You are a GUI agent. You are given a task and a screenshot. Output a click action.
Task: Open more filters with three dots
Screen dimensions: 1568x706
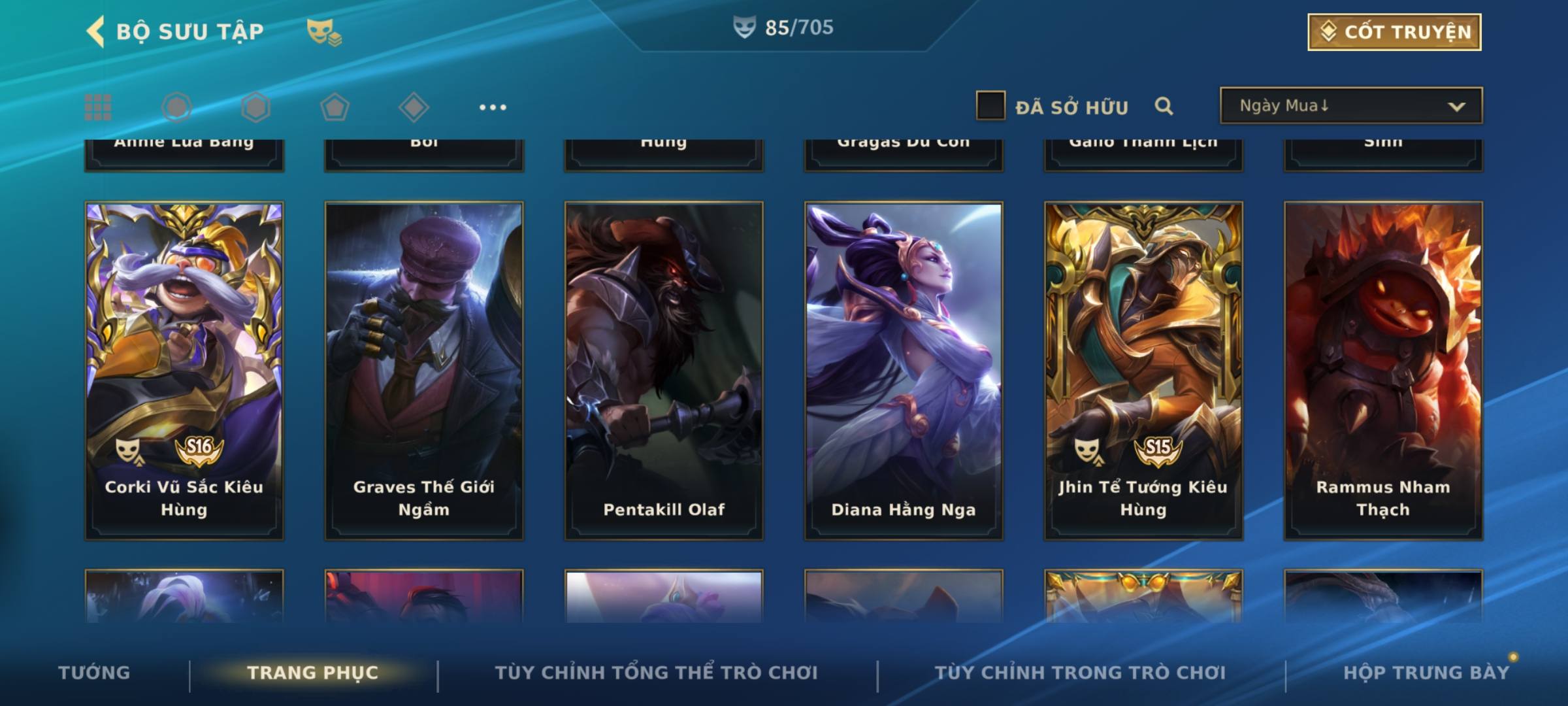pos(493,107)
